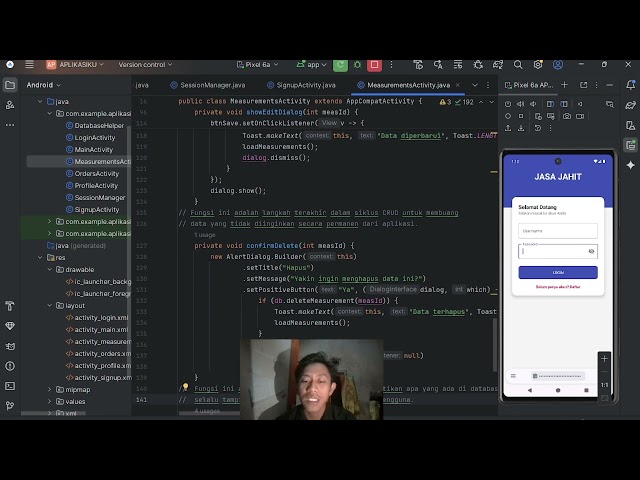Take emulator screenshot with camera icon
The image size is (640, 480).
[x=567, y=116]
